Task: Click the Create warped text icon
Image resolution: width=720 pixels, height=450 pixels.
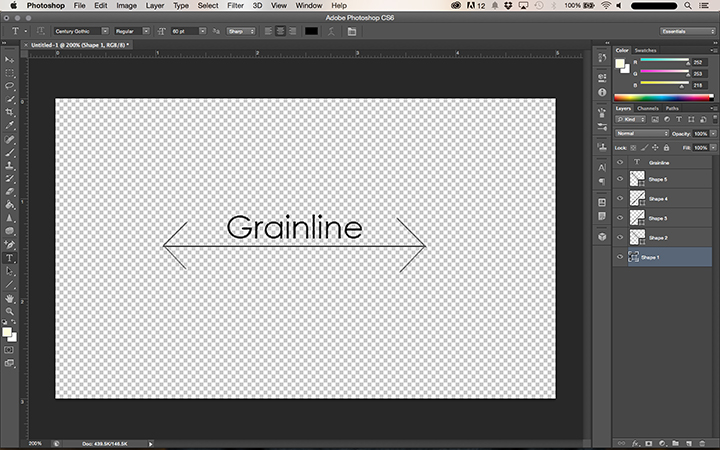Action: click(x=331, y=31)
